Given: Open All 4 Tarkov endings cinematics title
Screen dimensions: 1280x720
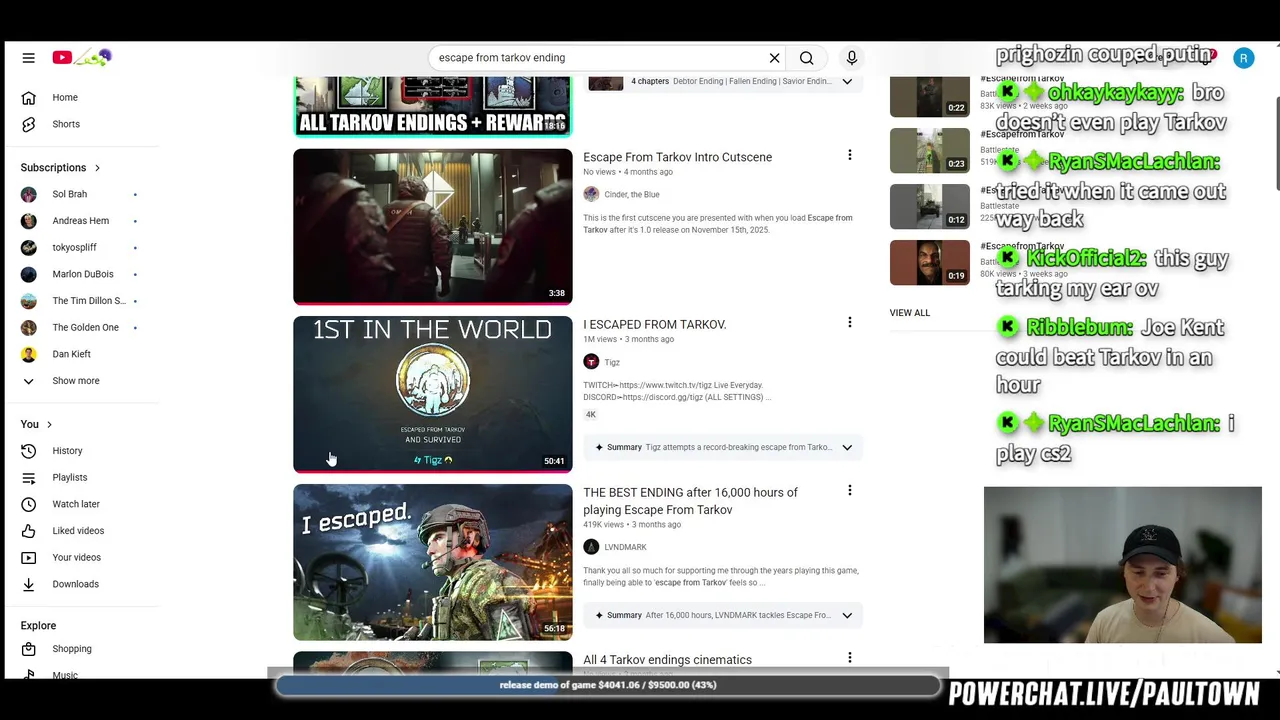Looking at the screenshot, I should tap(667, 660).
